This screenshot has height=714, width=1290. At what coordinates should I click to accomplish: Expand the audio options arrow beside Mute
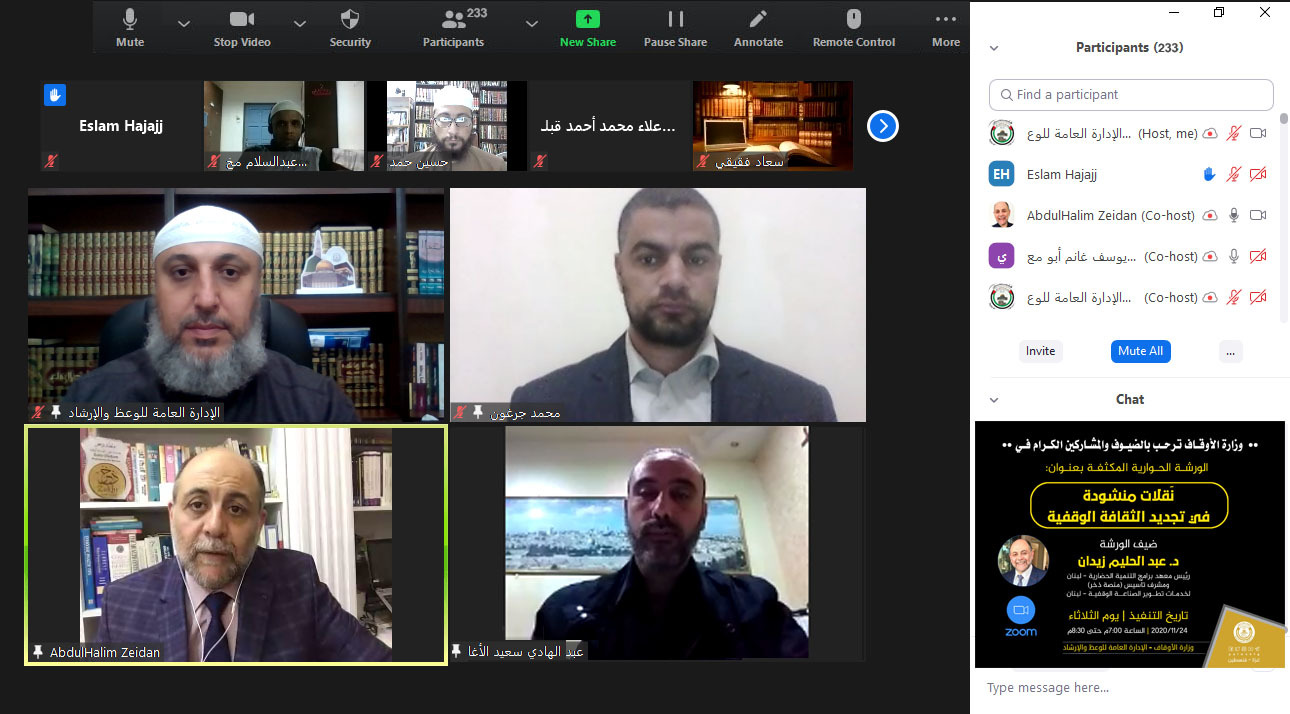click(x=183, y=23)
